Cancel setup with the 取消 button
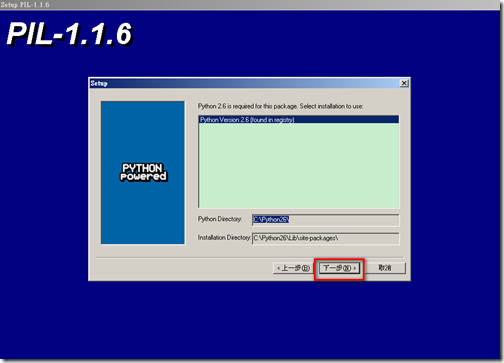The width and height of the screenshot is (504, 363). (385, 268)
